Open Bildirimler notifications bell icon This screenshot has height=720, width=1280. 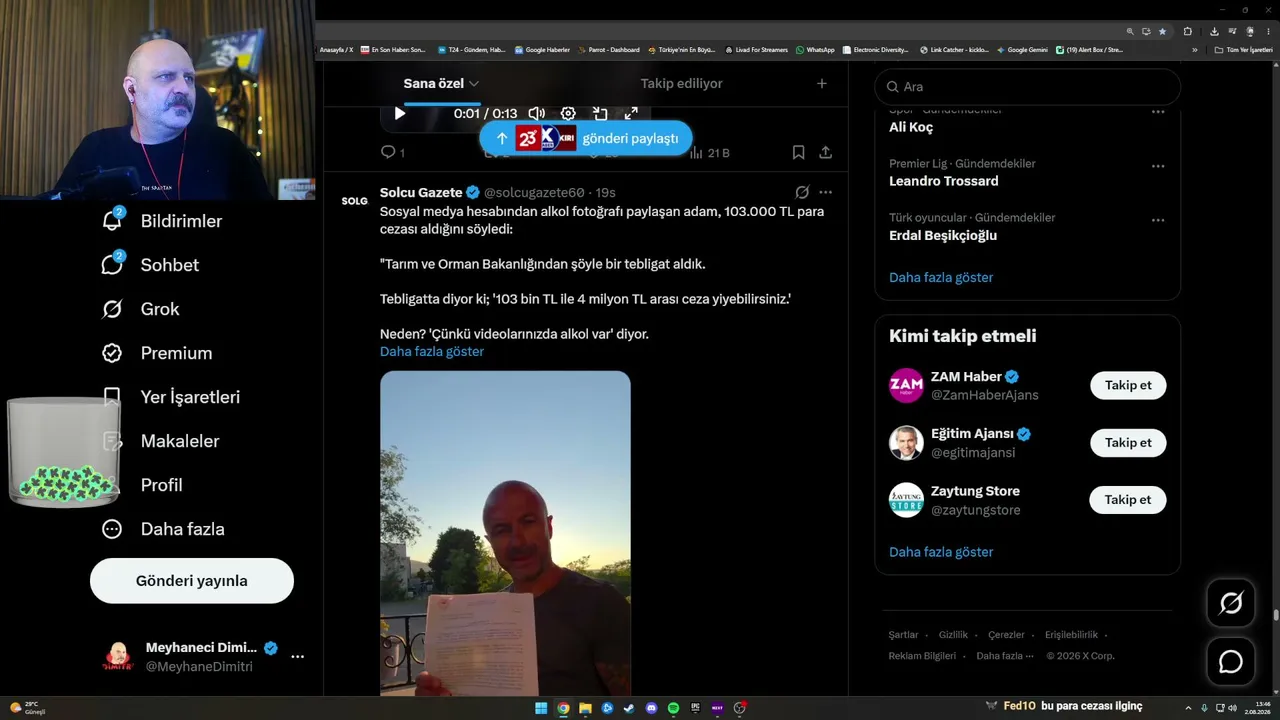pyautogui.click(x=112, y=221)
